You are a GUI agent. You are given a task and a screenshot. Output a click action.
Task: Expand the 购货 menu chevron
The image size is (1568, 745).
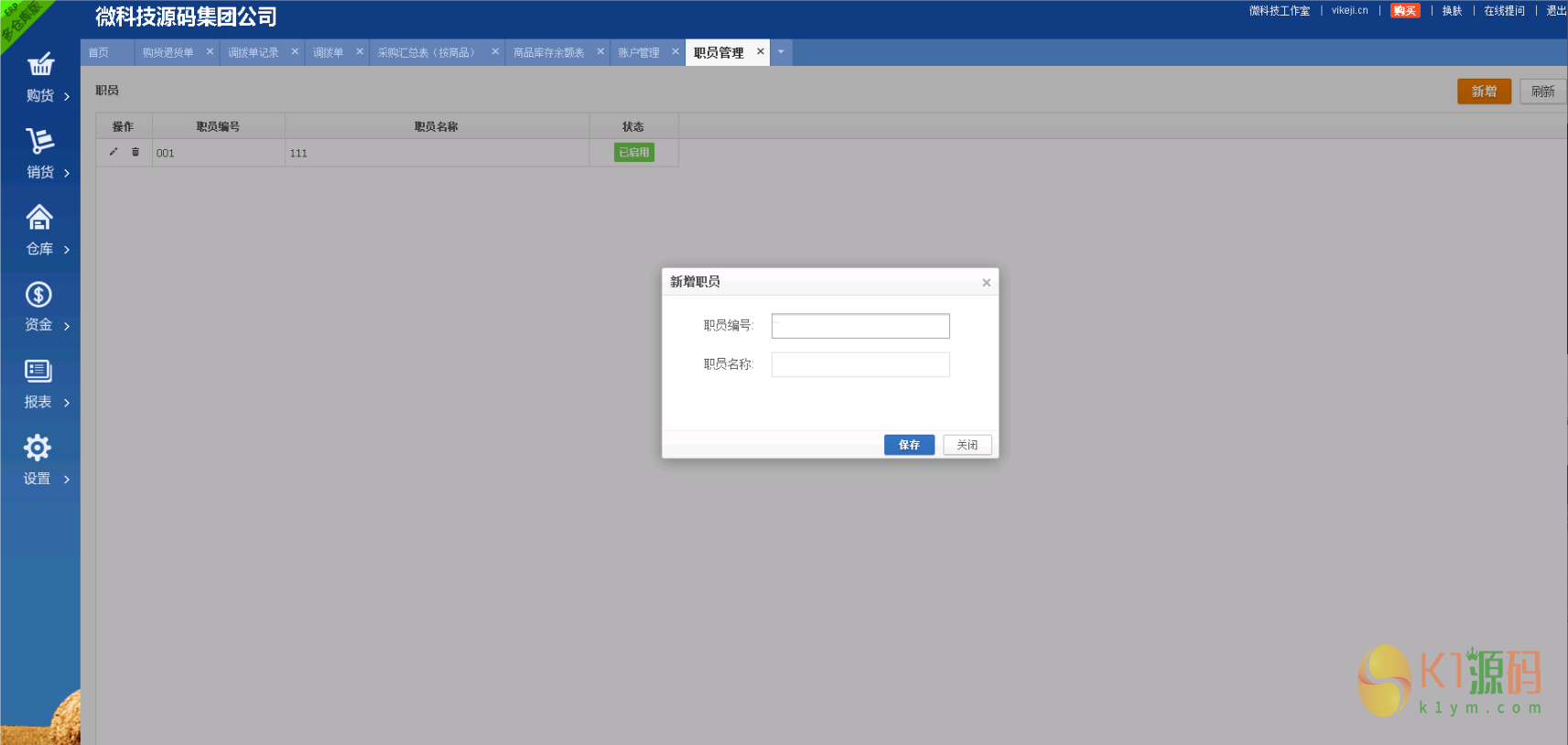(x=67, y=96)
